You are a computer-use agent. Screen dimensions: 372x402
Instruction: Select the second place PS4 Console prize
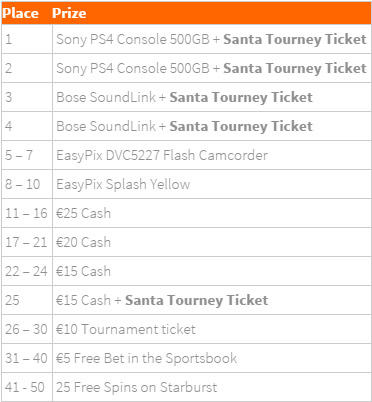pos(211,68)
